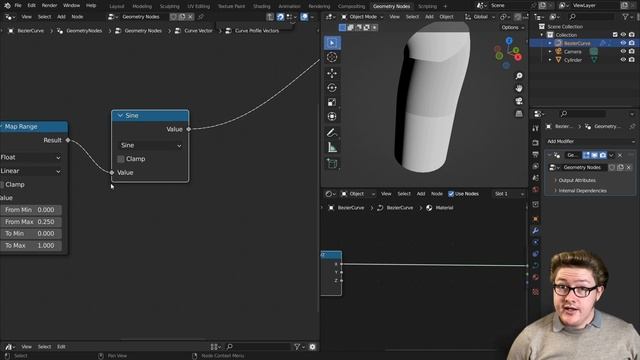Hide BezierCurve with its eye icon in outliner

point(623,43)
